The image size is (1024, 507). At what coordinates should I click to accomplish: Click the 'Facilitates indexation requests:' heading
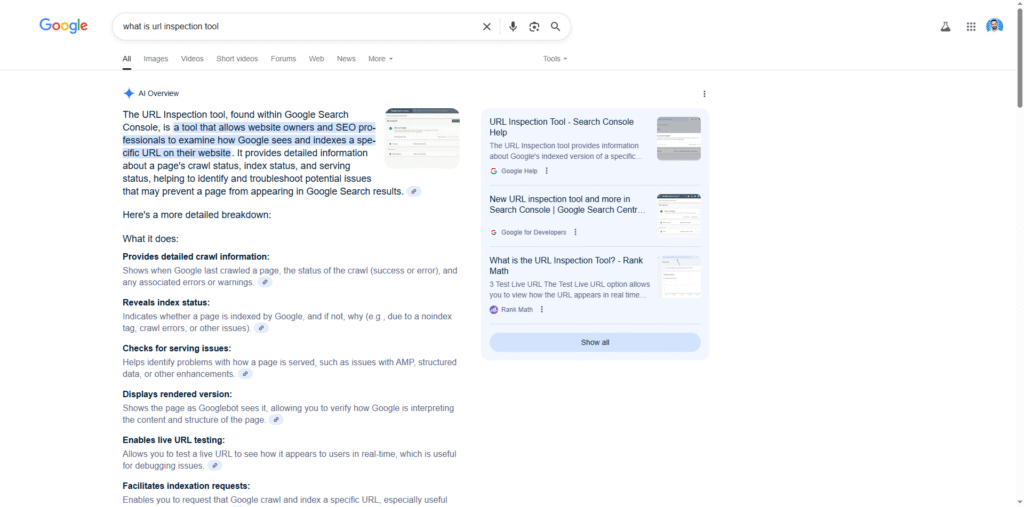click(x=186, y=485)
